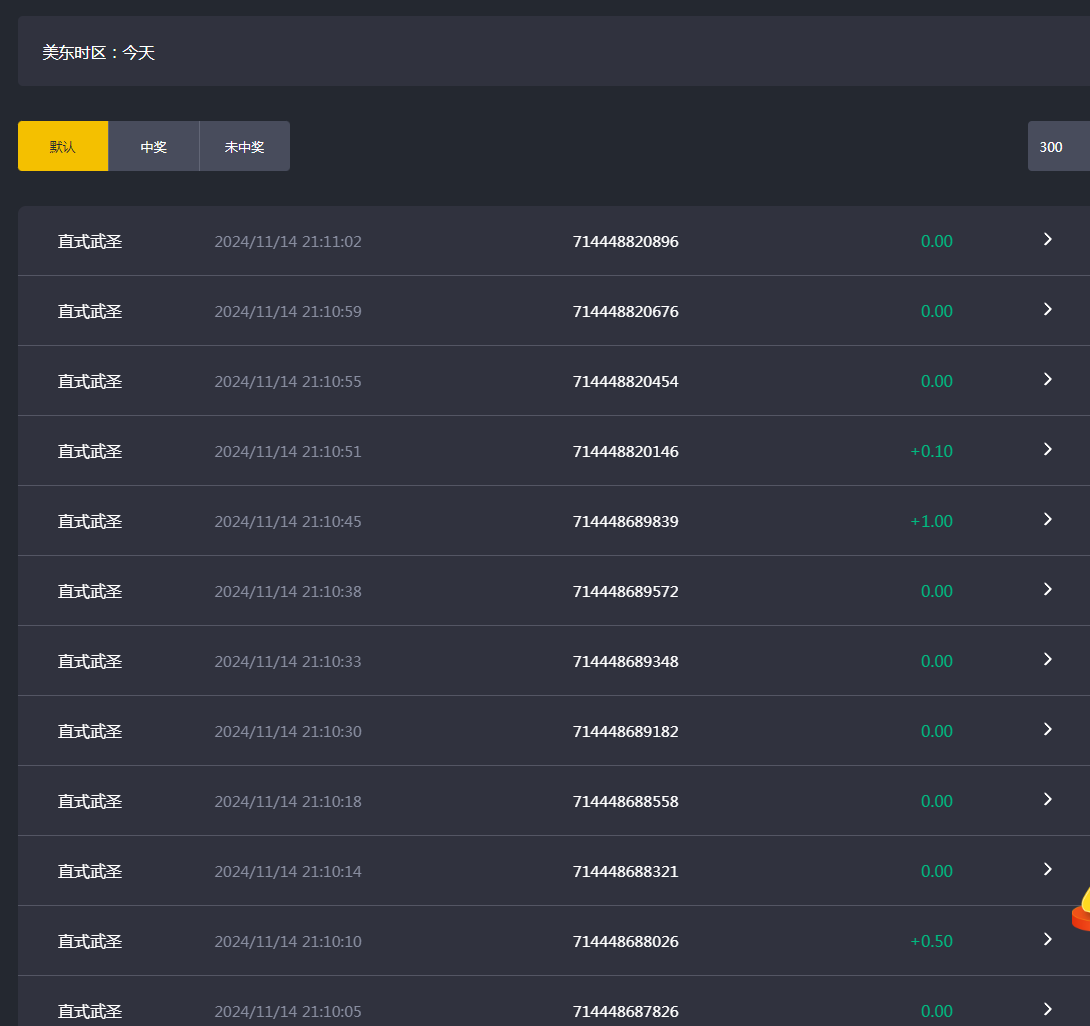Open chevron for record 714448688558
Image resolution: width=1090 pixels, height=1026 pixels.
[x=1047, y=799]
